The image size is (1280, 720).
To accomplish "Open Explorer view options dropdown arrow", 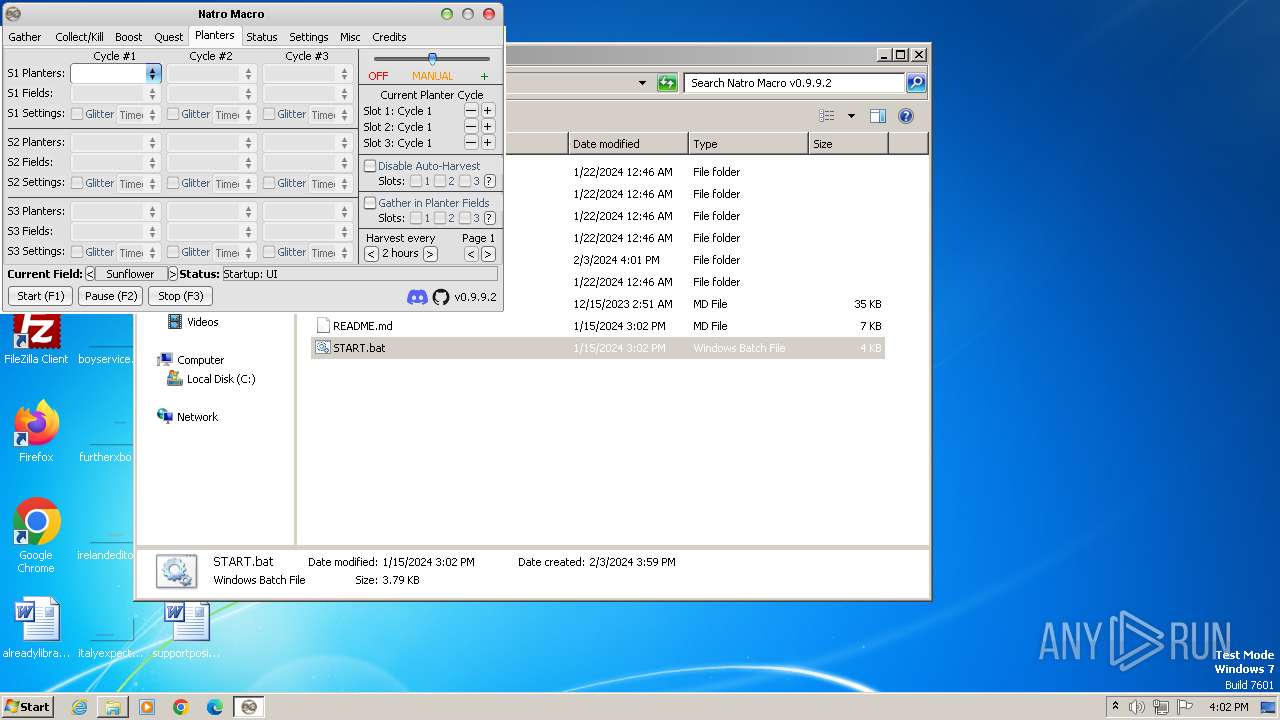I will pos(851,116).
